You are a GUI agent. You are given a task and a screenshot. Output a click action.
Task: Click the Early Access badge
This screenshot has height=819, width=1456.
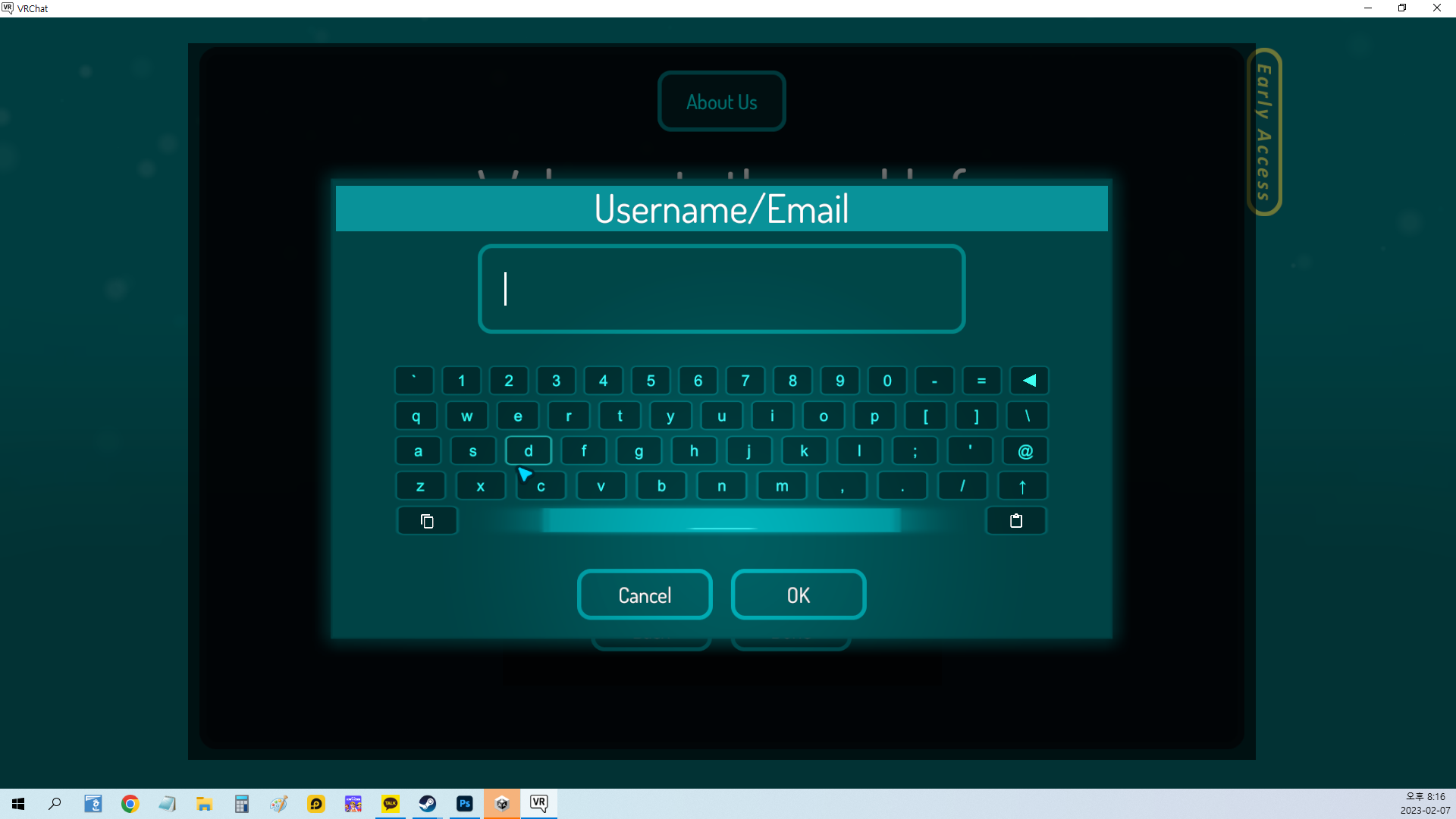tap(1263, 132)
